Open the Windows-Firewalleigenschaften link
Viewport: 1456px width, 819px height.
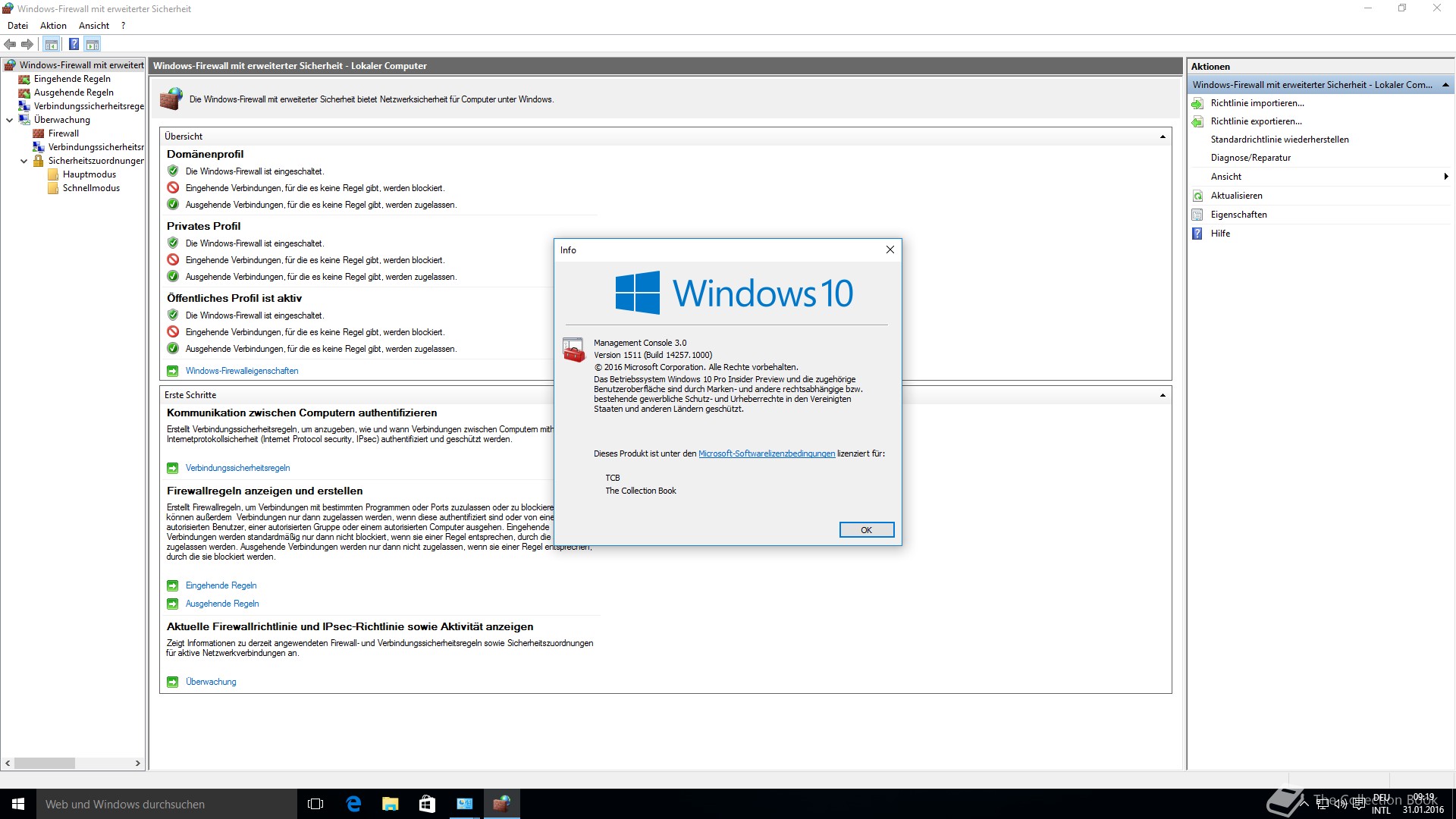point(242,371)
